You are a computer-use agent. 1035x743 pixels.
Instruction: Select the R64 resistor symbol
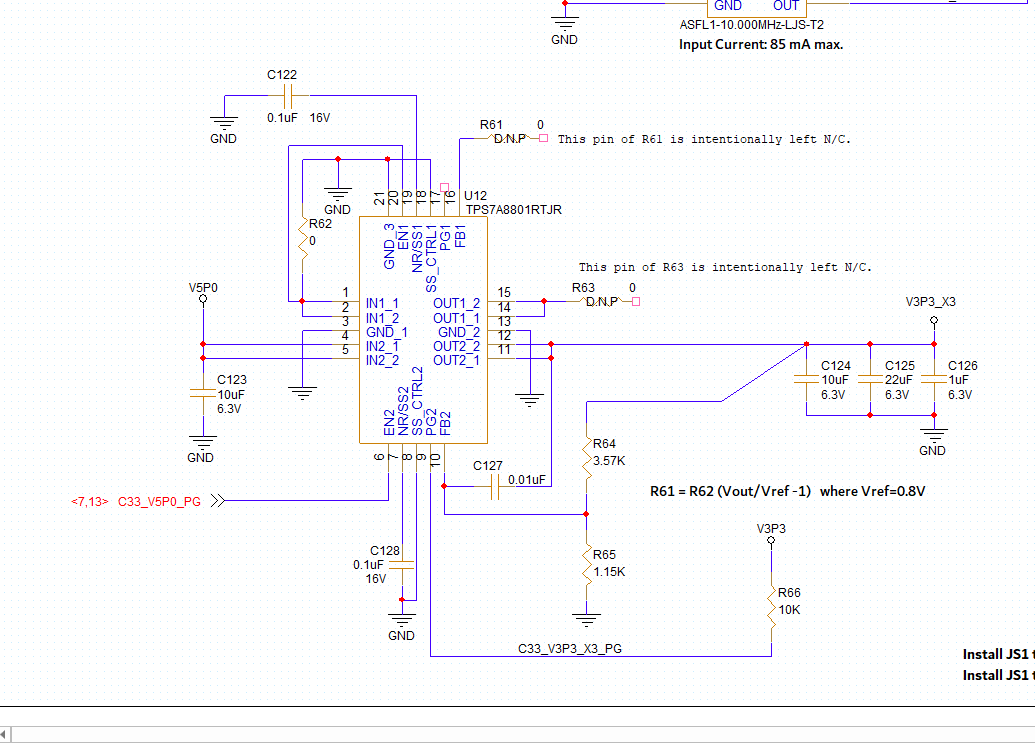(587, 457)
